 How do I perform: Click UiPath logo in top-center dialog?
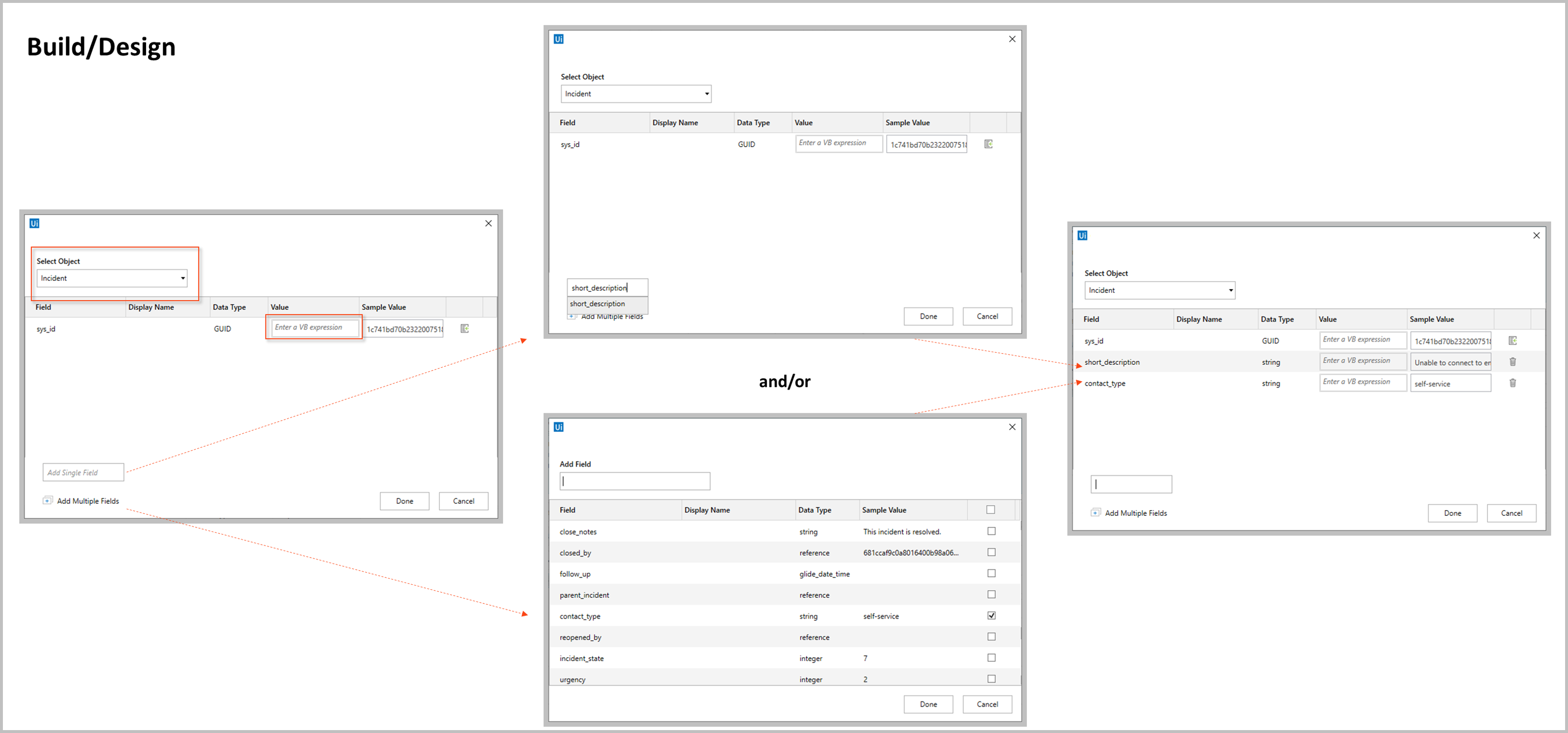point(558,39)
